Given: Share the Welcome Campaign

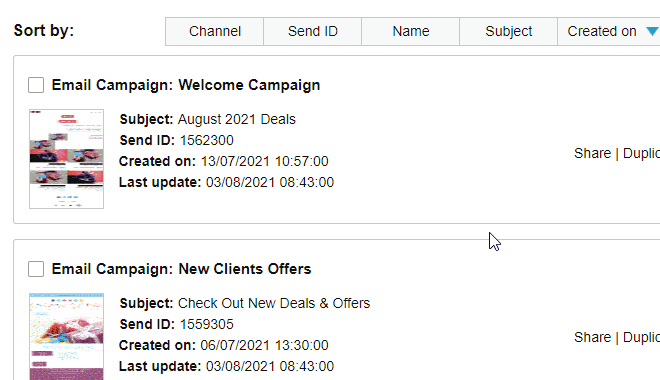Looking at the screenshot, I should click(x=592, y=154).
